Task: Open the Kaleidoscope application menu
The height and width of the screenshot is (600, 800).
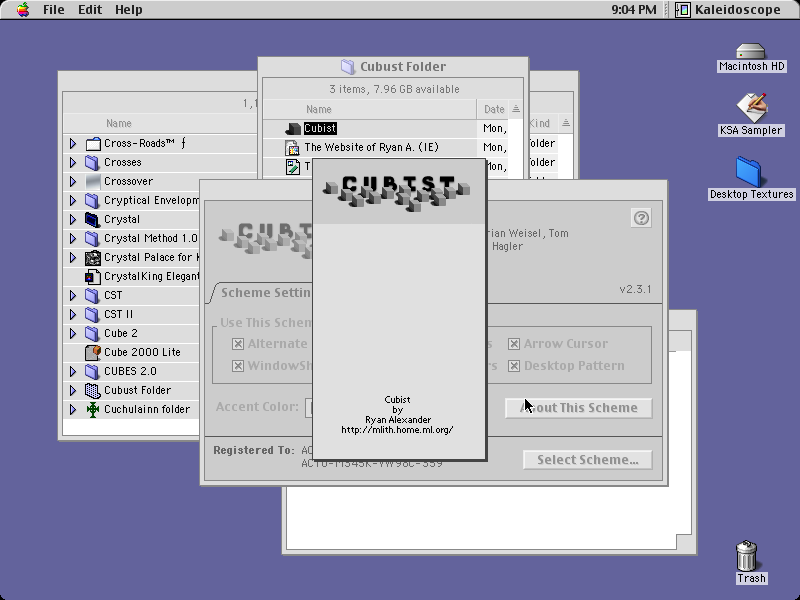Action: click(728, 10)
